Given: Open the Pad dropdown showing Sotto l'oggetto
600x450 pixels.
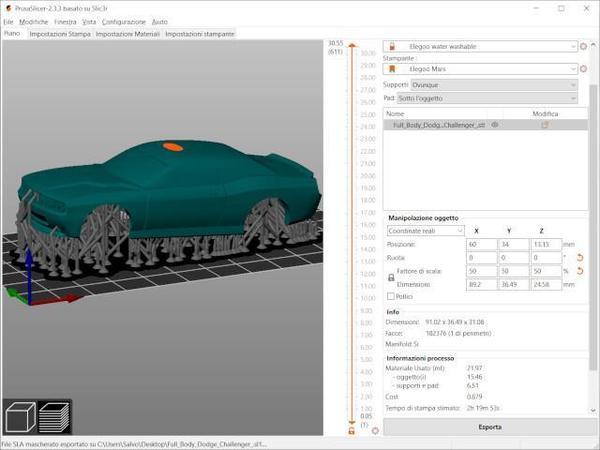Looking at the screenshot, I should pos(487,98).
